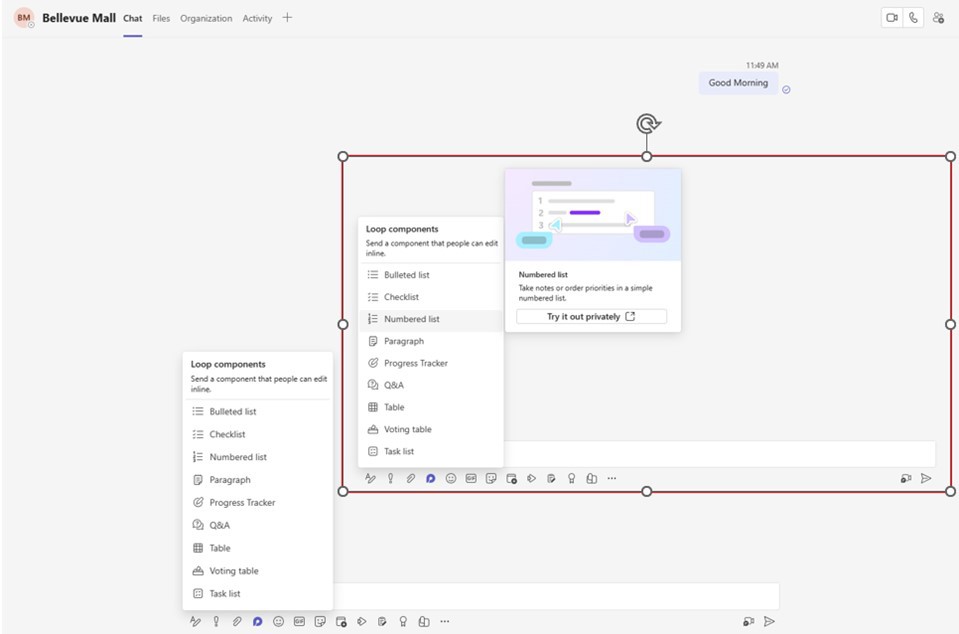Image resolution: width=959 pixels, height=634 pixels.
Task: Choose Voting table in the lower Loop menu
Action: point(257,570)
